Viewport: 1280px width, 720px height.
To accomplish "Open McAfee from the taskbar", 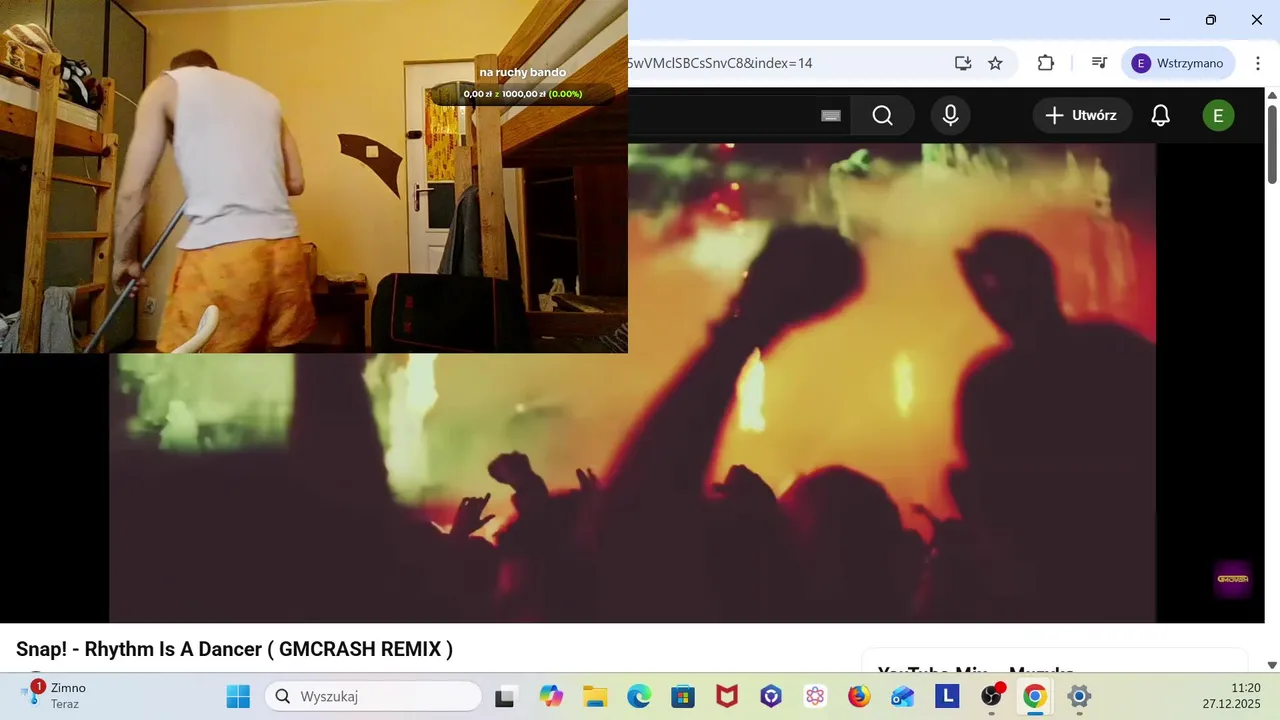I will [x=727, y=696].
